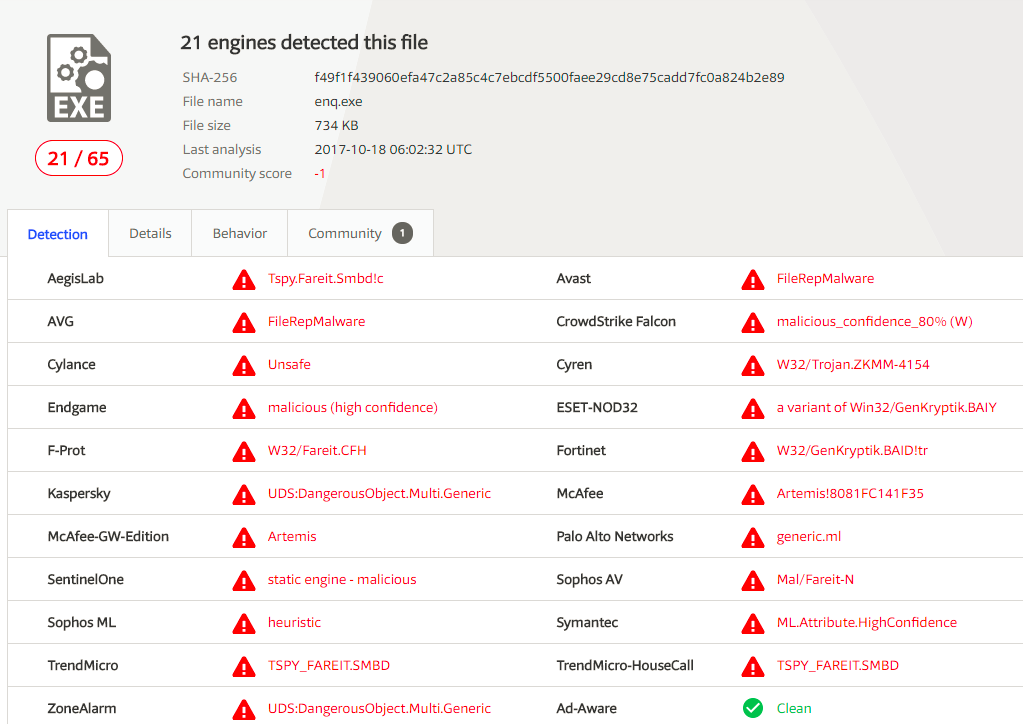Click the alert icon next to TrendMicro

pyautogui.click(x=243, y=665)
